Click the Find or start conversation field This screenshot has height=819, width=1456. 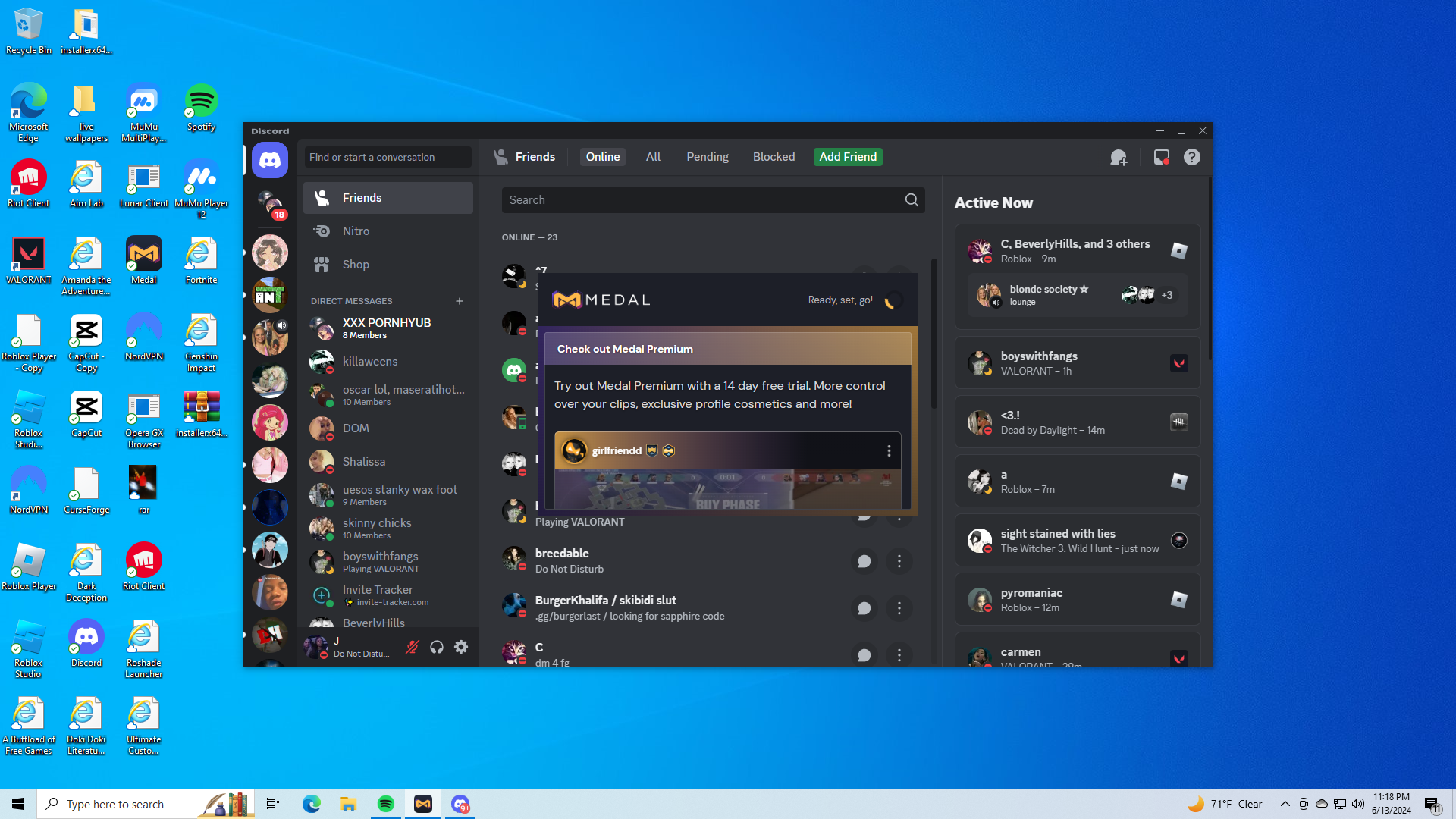(388, 157)
